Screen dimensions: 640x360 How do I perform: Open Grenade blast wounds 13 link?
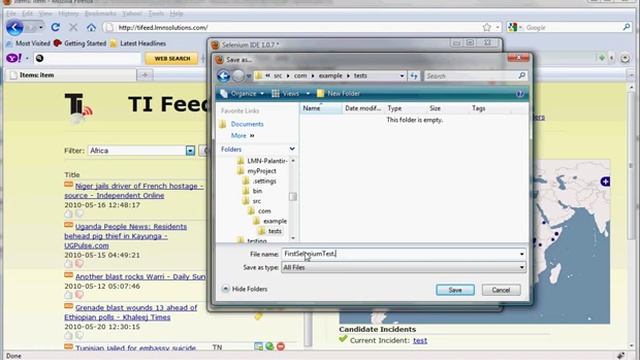coord(131,312)
